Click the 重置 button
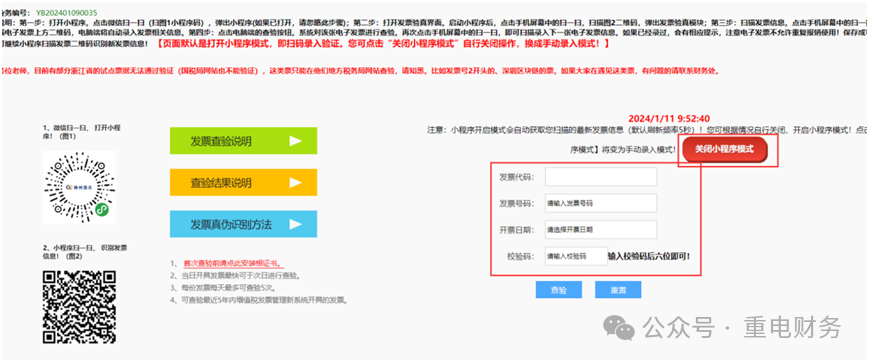The image size is (869, 362). pos(618,290)
